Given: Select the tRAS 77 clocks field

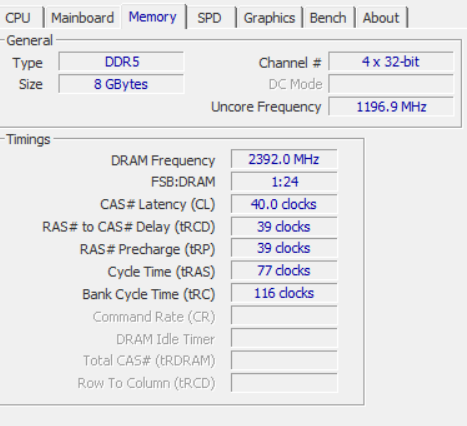Looking at the screenshot, I should 284,271.
